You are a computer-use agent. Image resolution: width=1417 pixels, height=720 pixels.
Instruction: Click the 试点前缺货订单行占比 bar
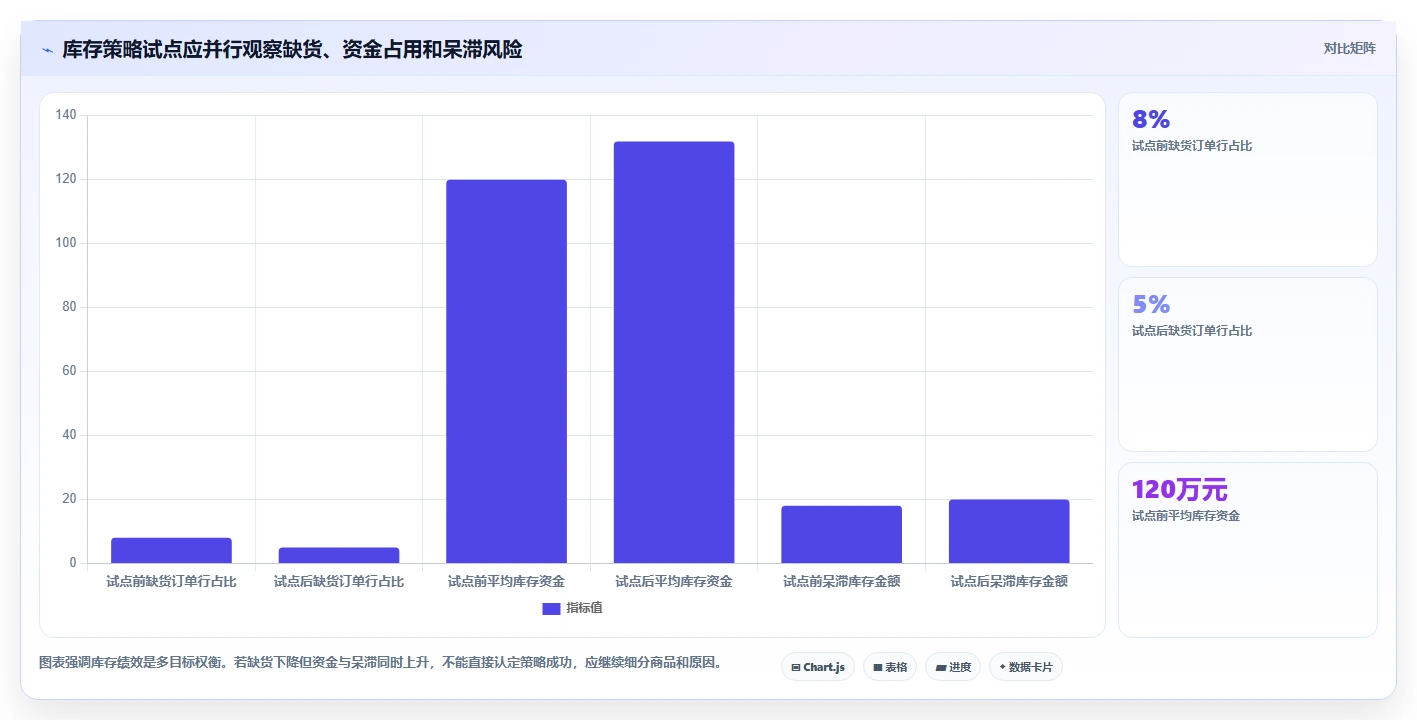(x=171, y=550)
